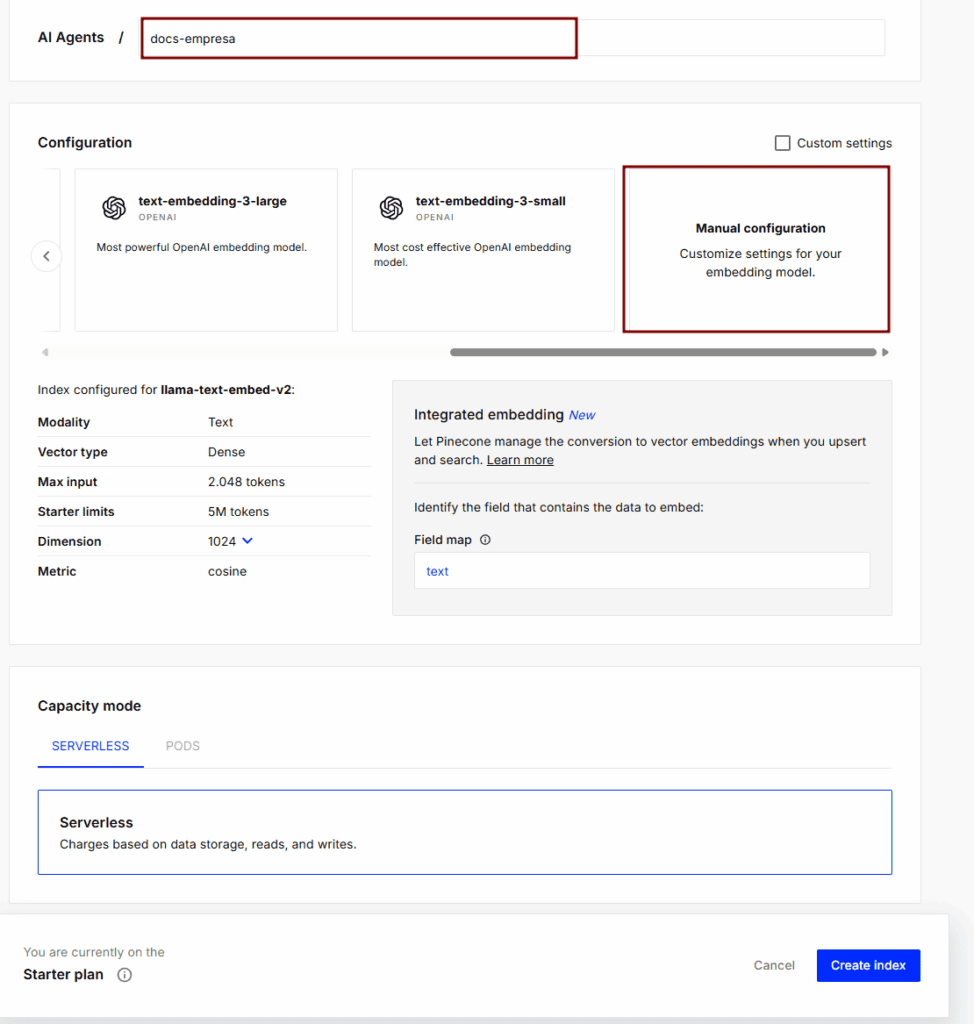Click the scrollbar left arrow
The width and height of the screenshot is (974, 1024).
point(44,352)
